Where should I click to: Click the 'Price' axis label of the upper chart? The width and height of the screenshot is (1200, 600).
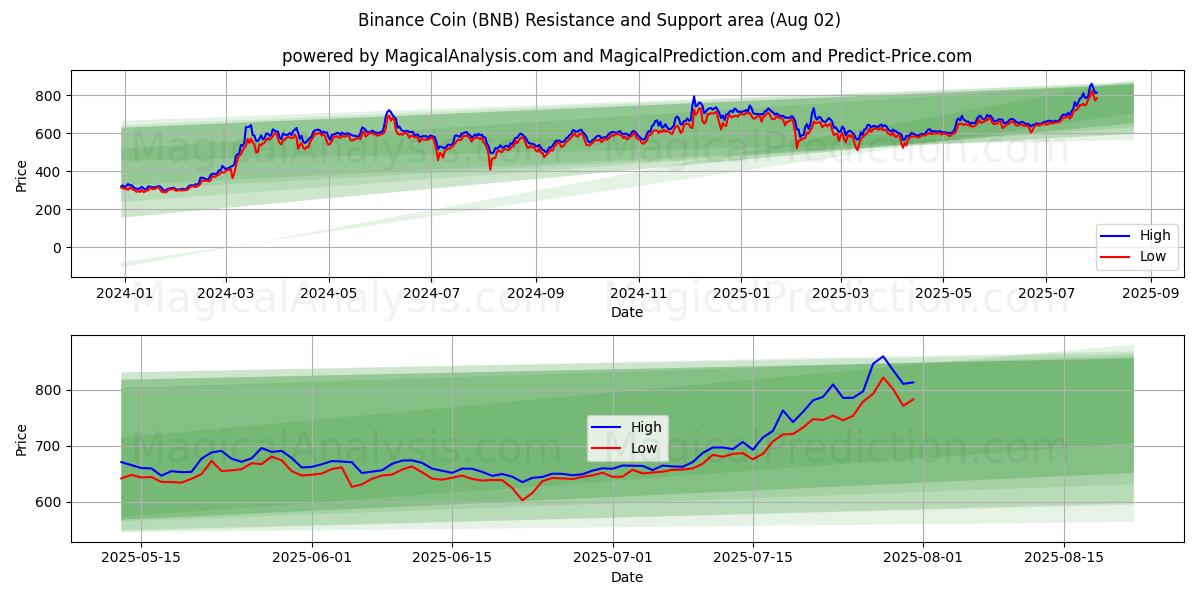click(22, 174)
